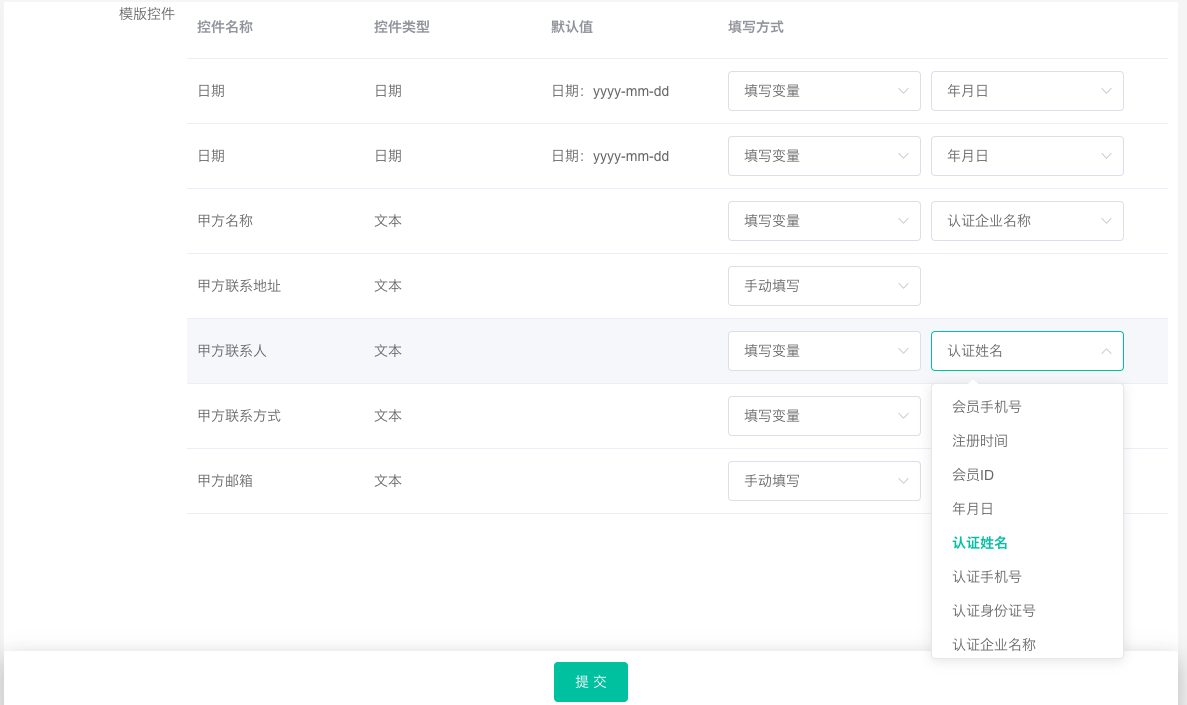Screen dimensions: 1187x705
Task: Open 手动填写 dropdown for 甲方联系地址 row
Action: [x=824, y=286]
